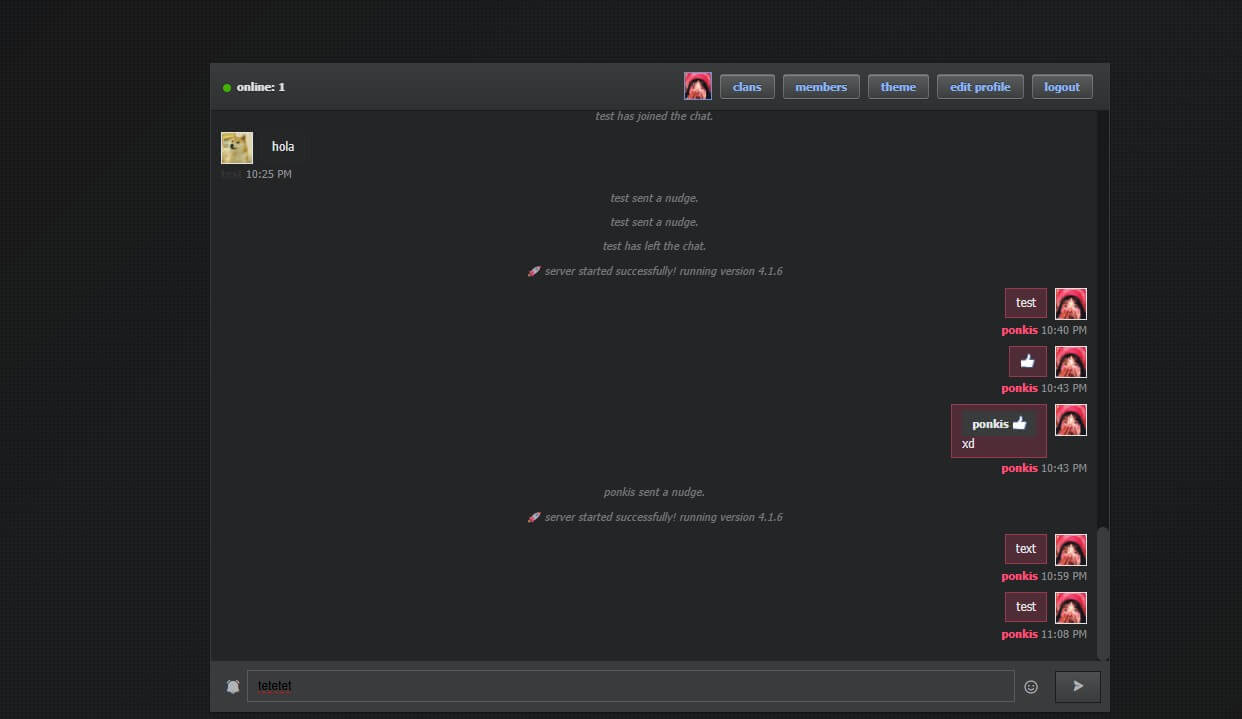Click the online: 1 status indicator

coord(254,87)
